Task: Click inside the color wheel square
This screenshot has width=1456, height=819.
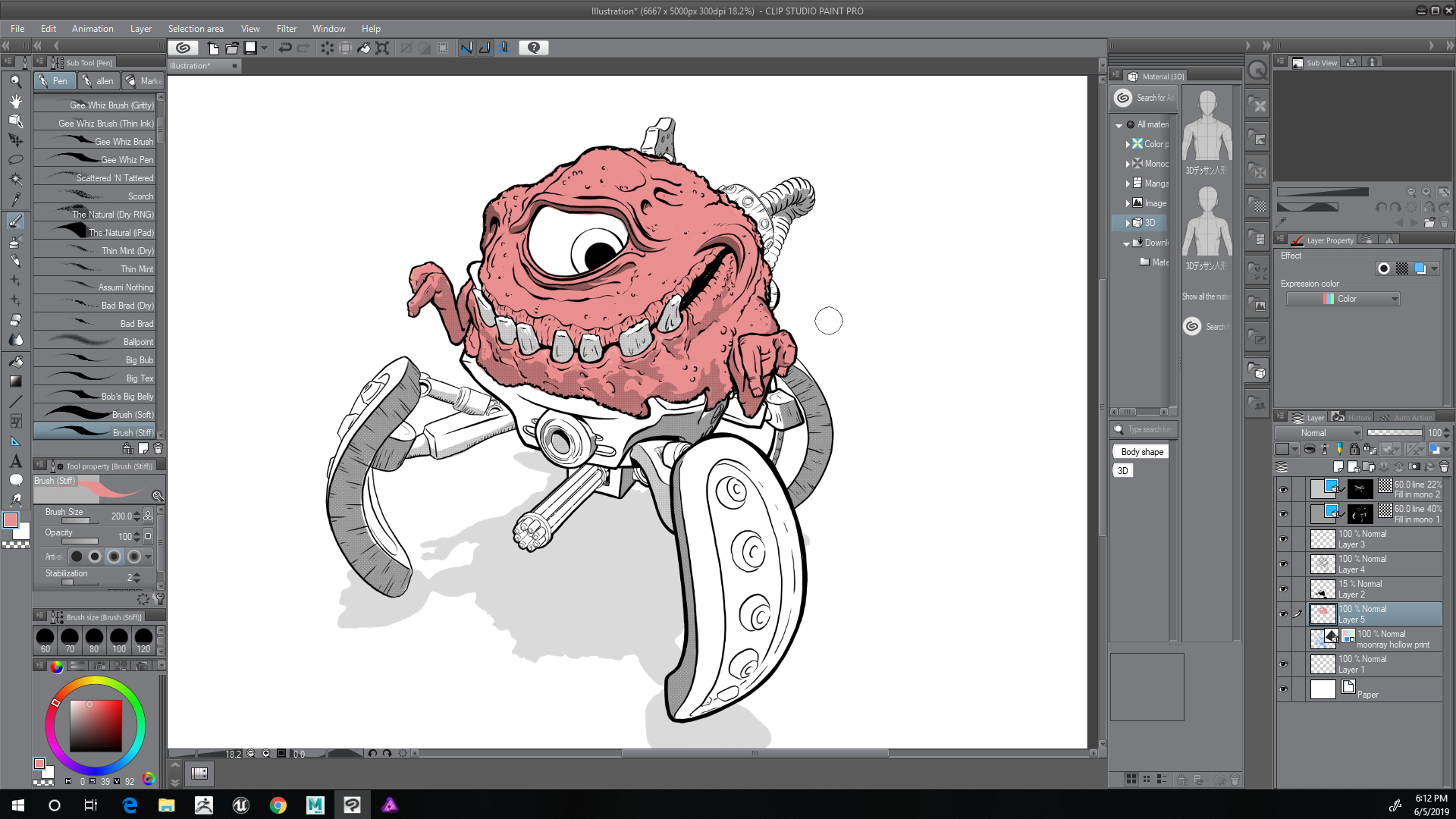Action: click(96, 726)
